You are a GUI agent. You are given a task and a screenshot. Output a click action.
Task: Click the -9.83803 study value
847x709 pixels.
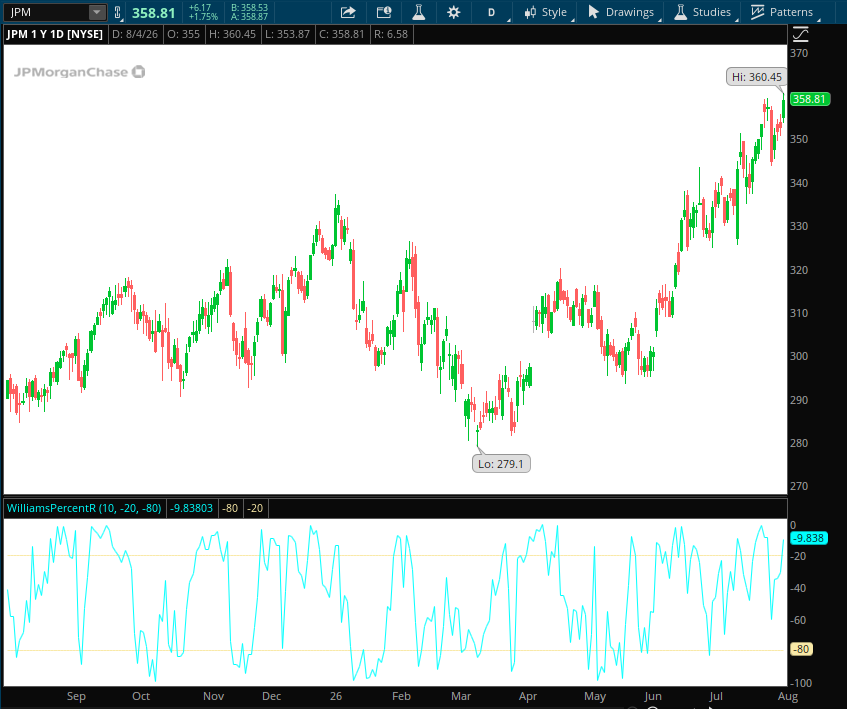[191, 508]
